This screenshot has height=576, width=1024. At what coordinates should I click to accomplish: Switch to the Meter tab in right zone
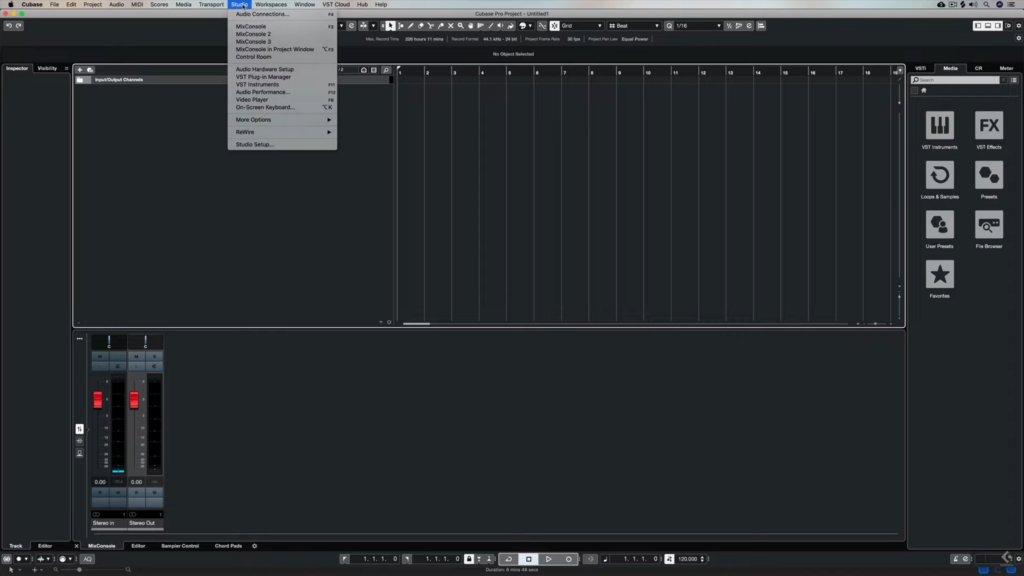coord(1006,68)
